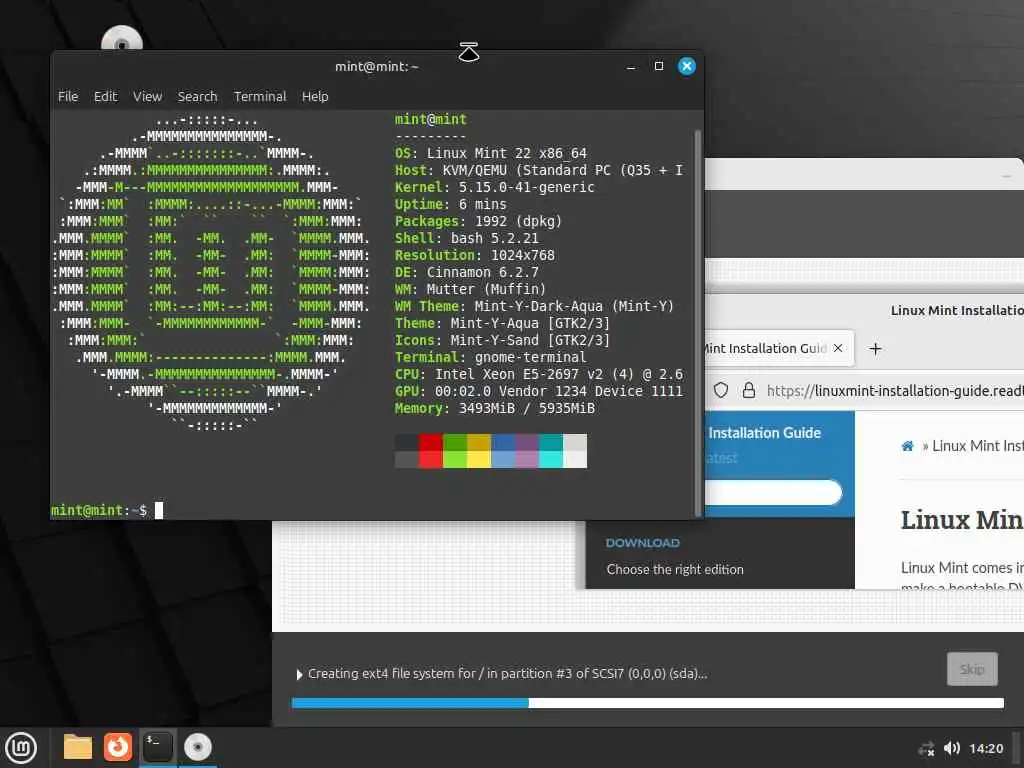Open the Search menu in terminal

coord(197,97)
